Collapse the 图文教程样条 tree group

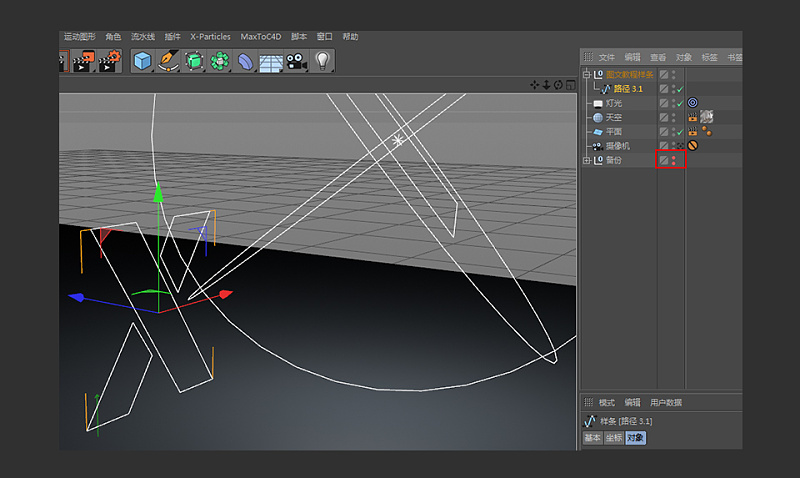pyautogui.click(x=587, y=75)
